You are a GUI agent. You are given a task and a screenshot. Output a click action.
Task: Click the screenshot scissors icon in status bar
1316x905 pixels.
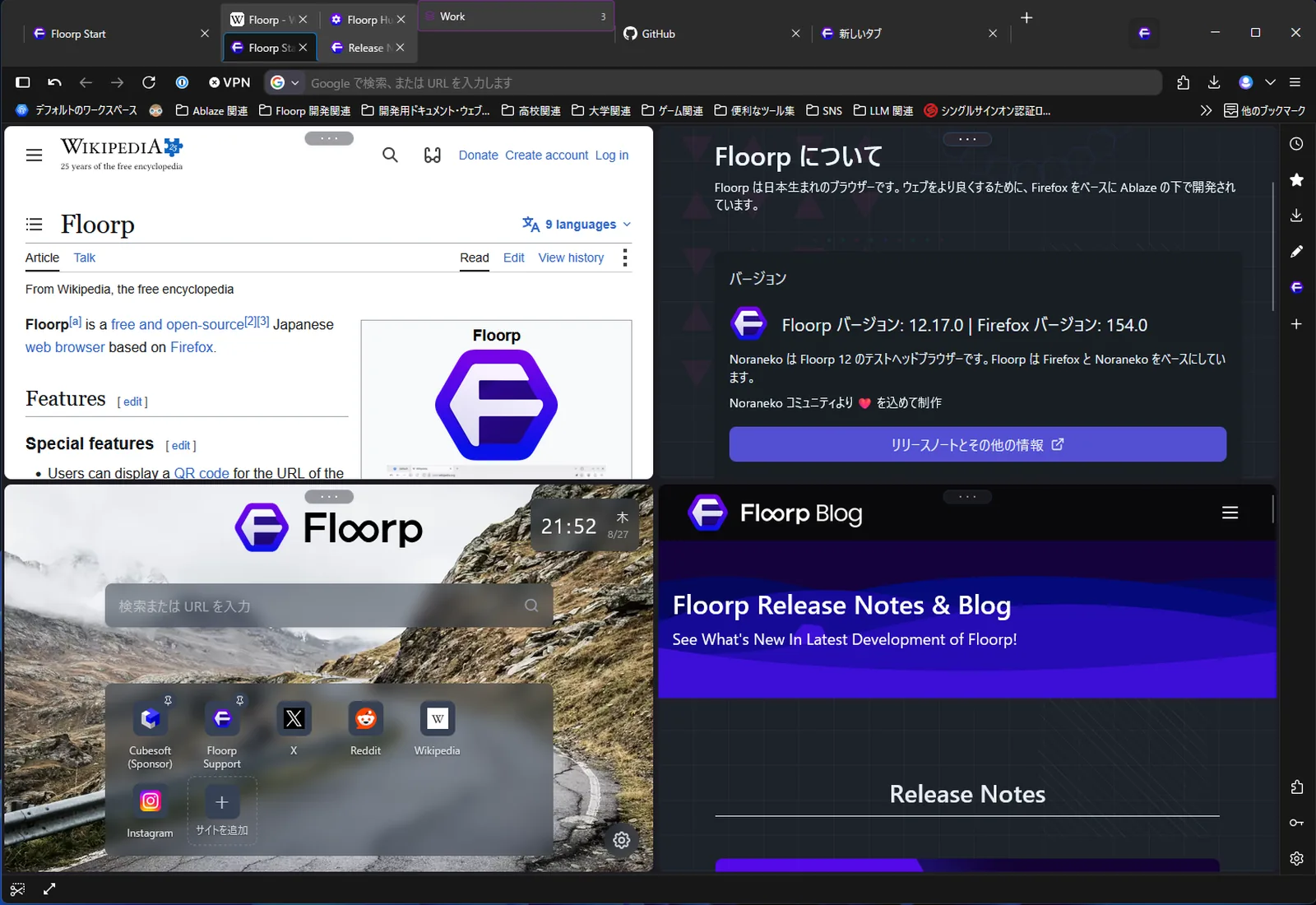click(17, 889)
